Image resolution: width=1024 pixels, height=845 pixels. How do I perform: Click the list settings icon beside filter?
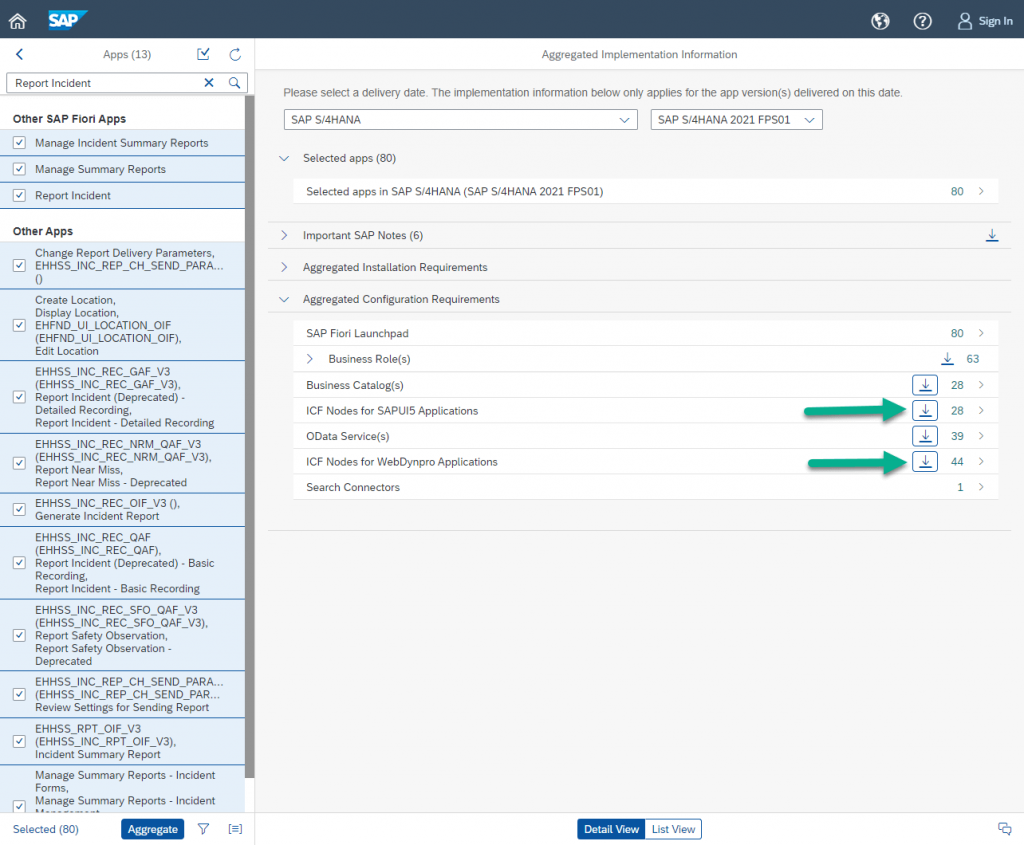point(235,829)
